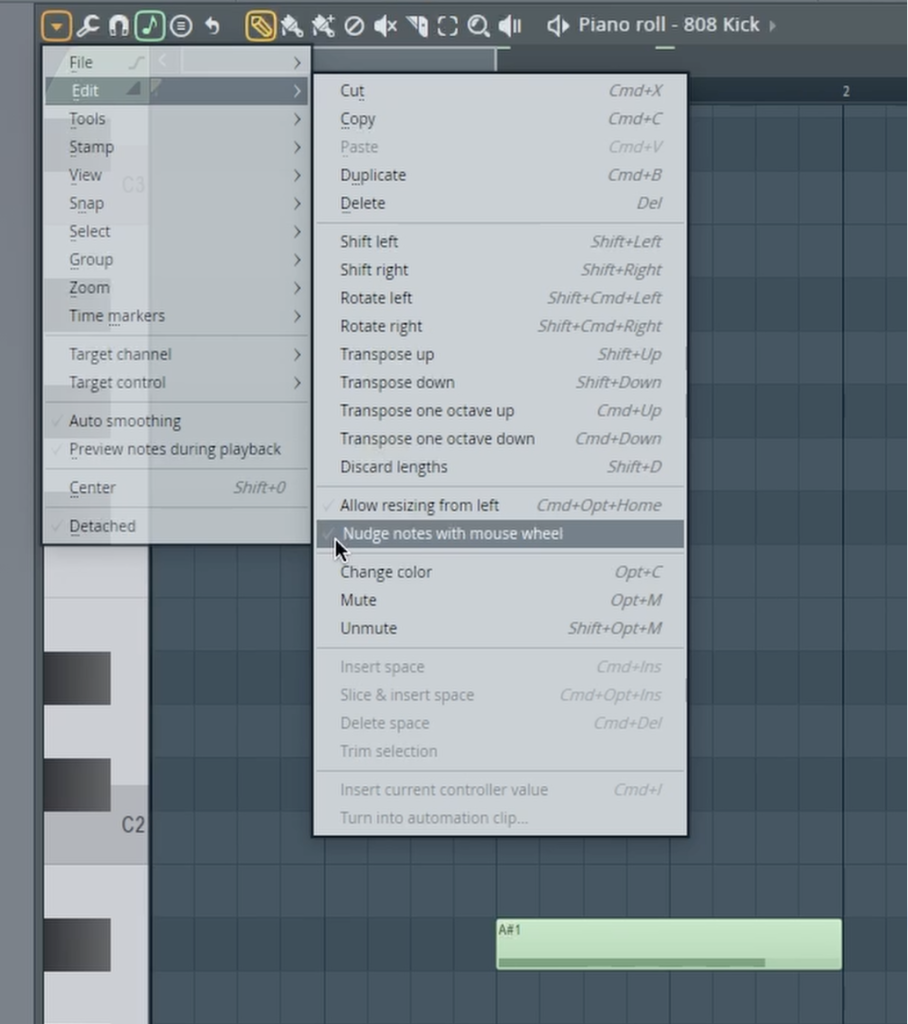Disable the Detached window option
This screenshot has height=1024, width=908.
click(102, 526)
